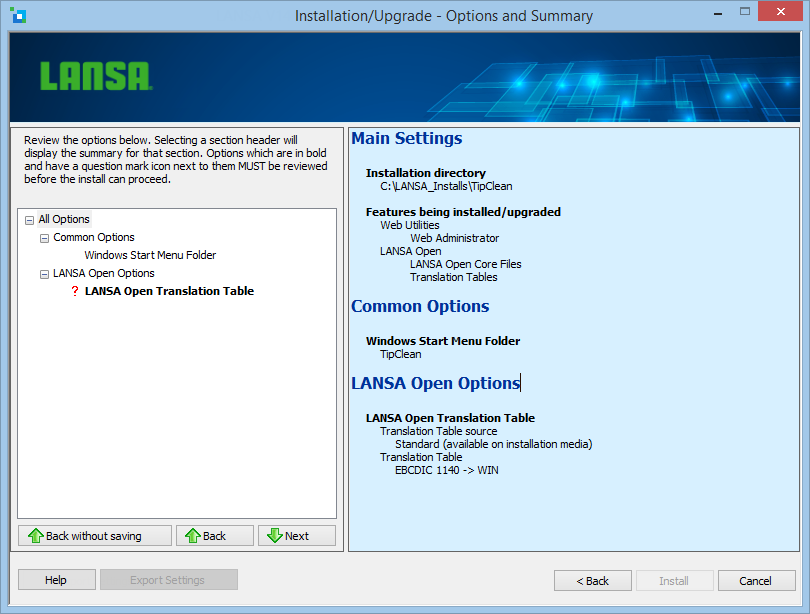Click the greyed-out Install button
Image resolution: width=810 pixels, height=614 pixels.
point(675,581)
